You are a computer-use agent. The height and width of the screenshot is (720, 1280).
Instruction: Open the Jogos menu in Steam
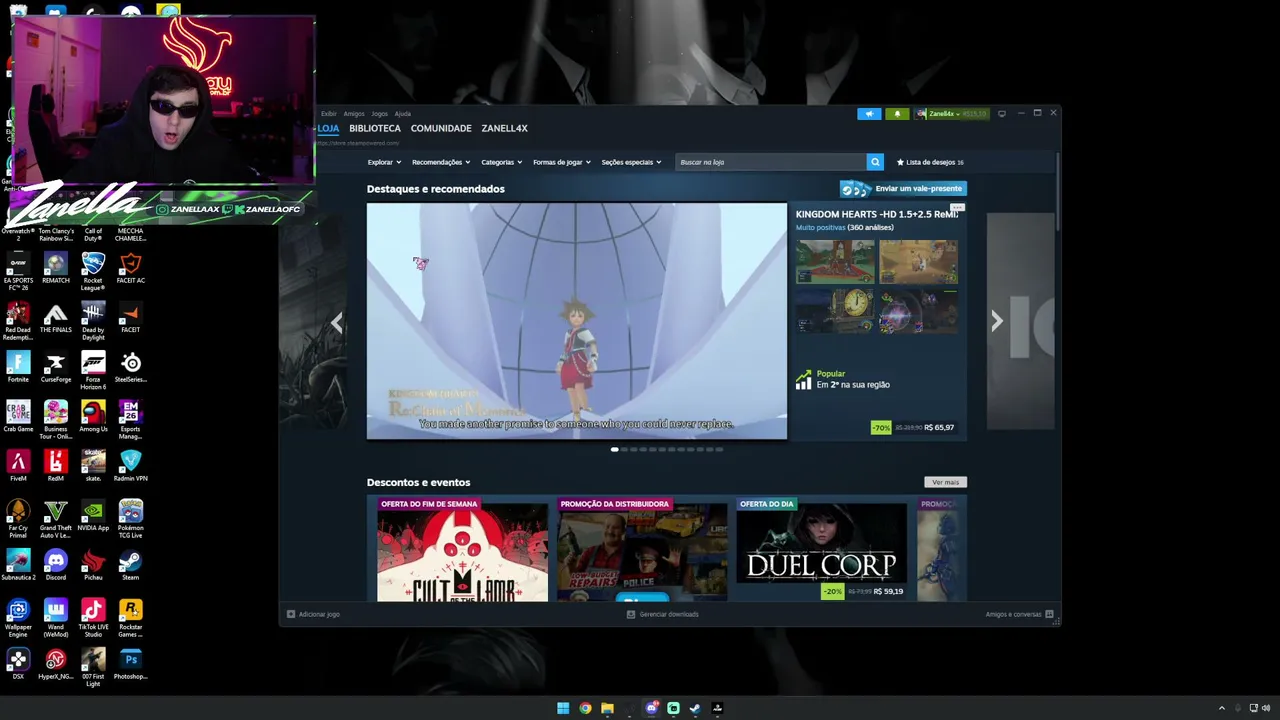point(380,114)
